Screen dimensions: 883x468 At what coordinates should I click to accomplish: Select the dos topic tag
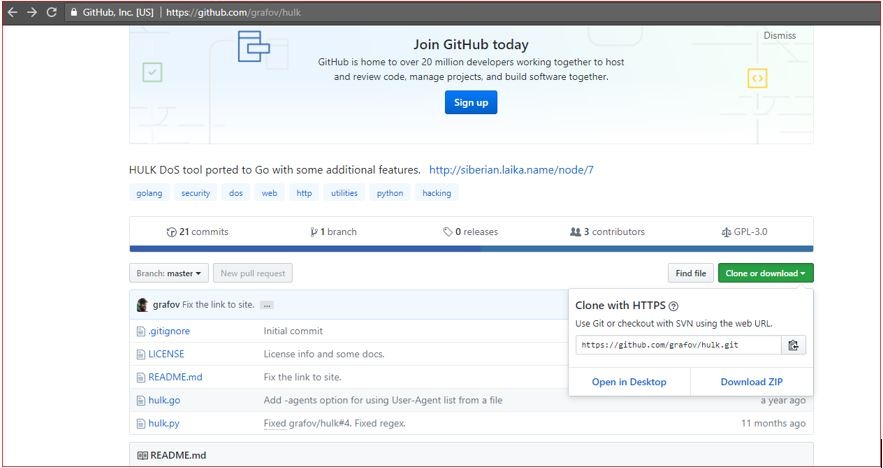236,193
